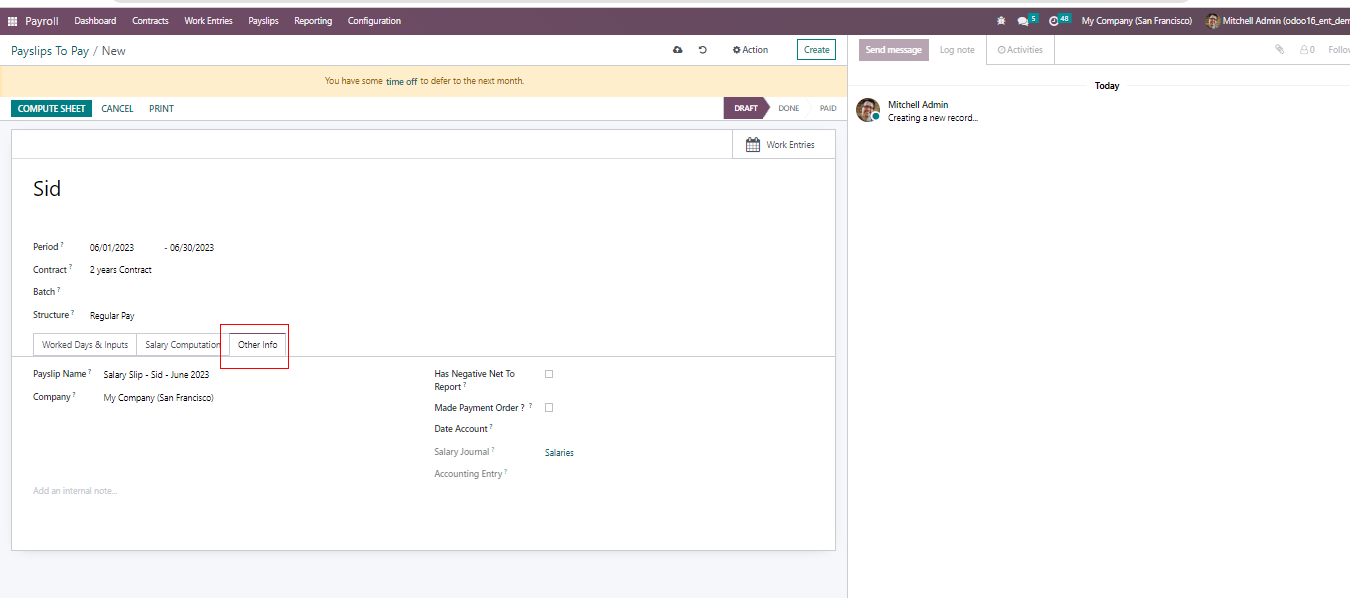Select the Done status stage
The image size is (1350, 598).
click(788, 108)
